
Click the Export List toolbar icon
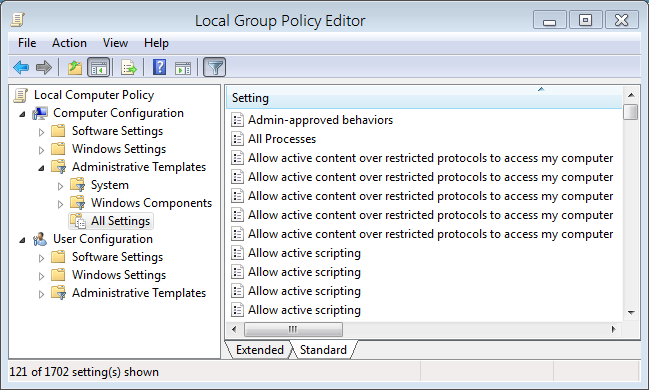click(x=128, y=67)
